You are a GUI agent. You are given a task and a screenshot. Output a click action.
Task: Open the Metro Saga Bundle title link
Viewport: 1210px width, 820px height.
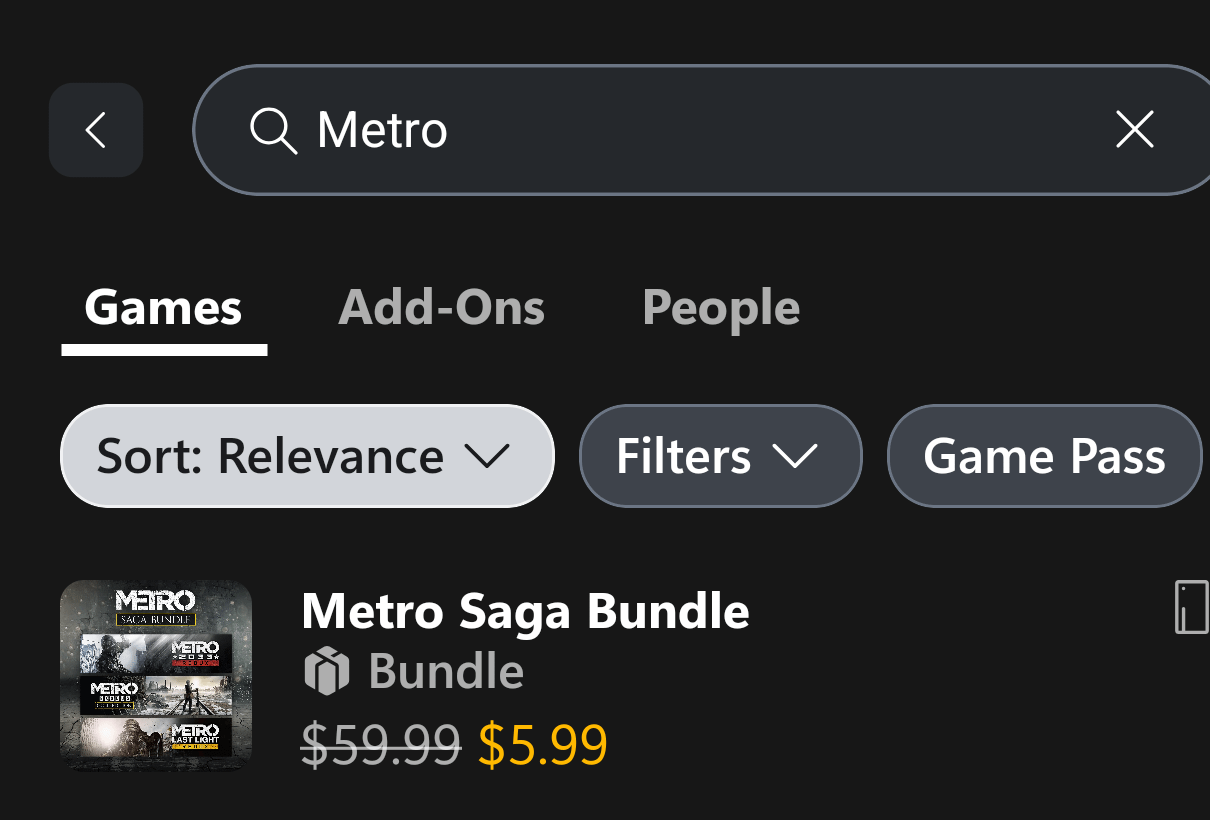point(525,611)
